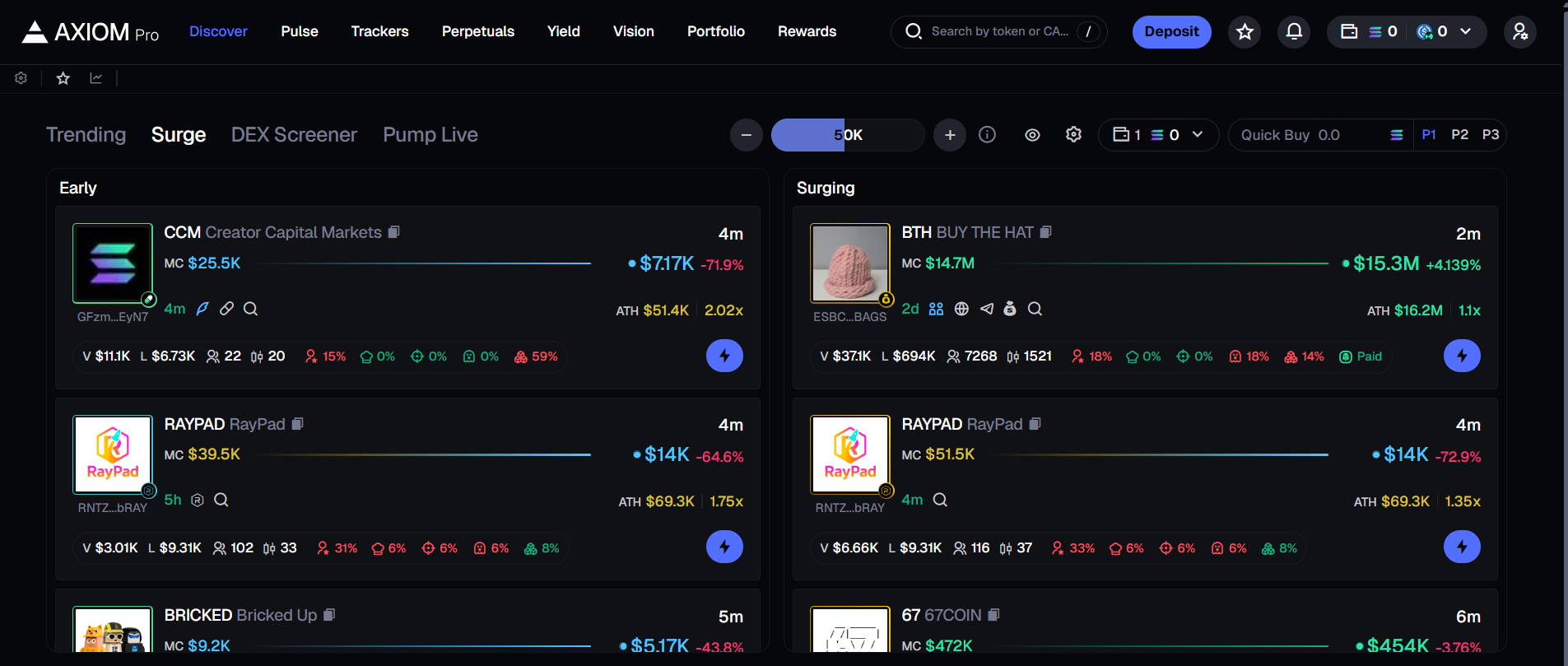Open the notifications bell
The image size is (1568, 666).
pos(1294,32)
